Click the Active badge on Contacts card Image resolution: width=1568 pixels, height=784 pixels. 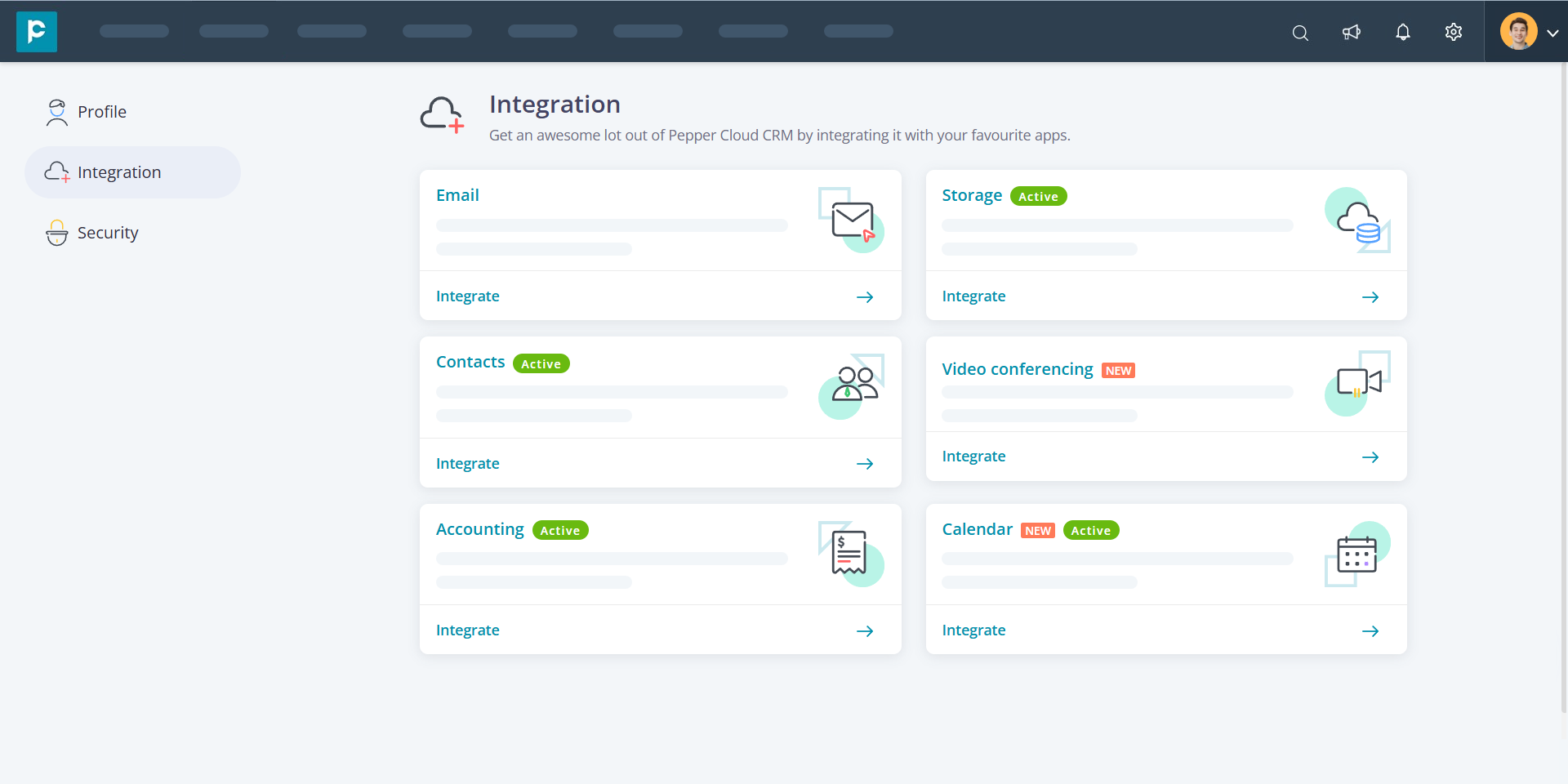tap(541, 363)
